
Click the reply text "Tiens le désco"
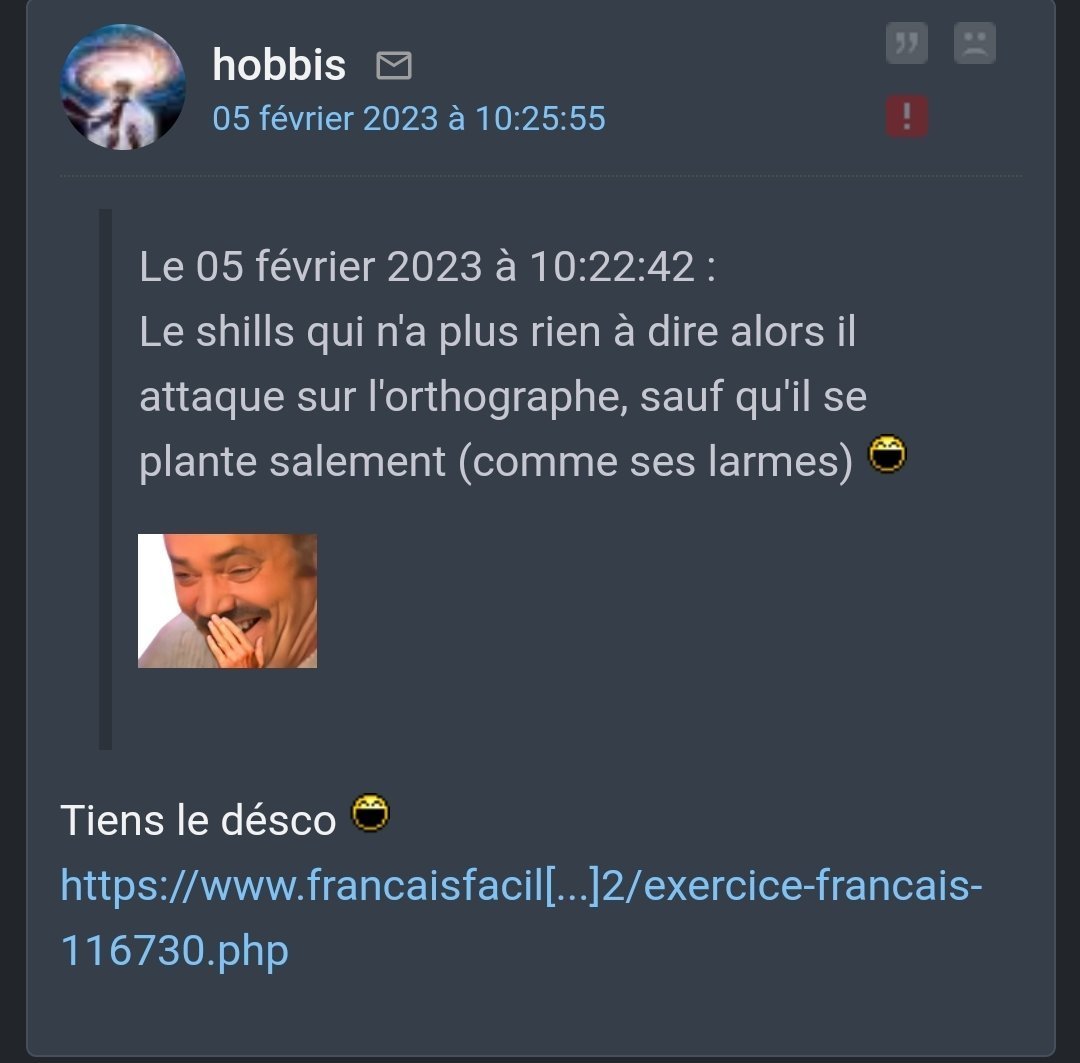pos(198,821)
